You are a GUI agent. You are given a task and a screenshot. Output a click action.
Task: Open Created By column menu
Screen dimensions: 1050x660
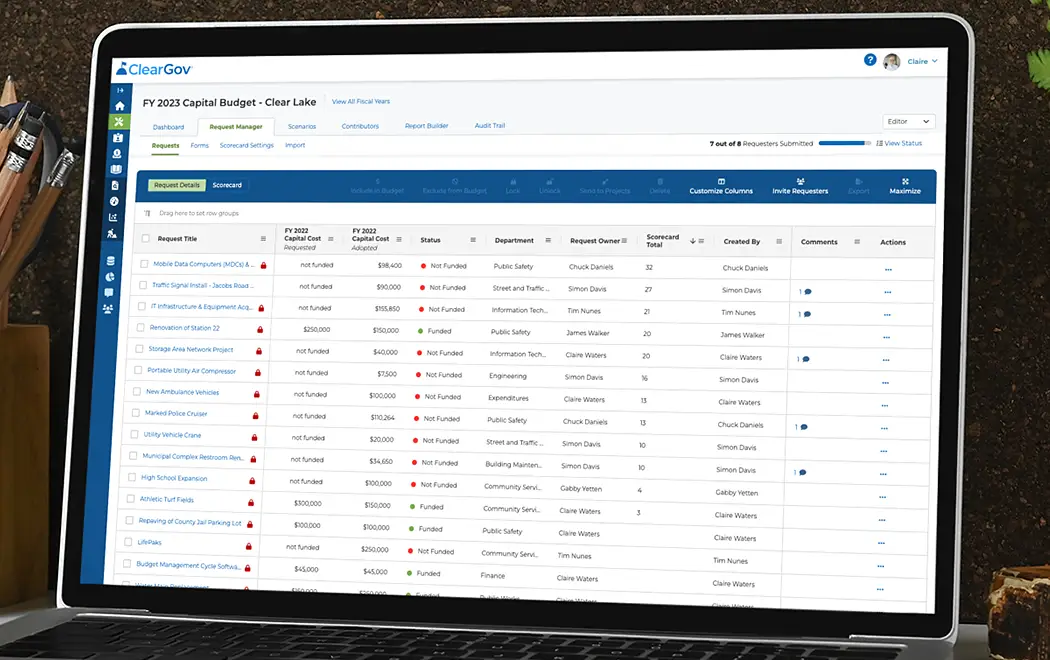coord(779,242)
